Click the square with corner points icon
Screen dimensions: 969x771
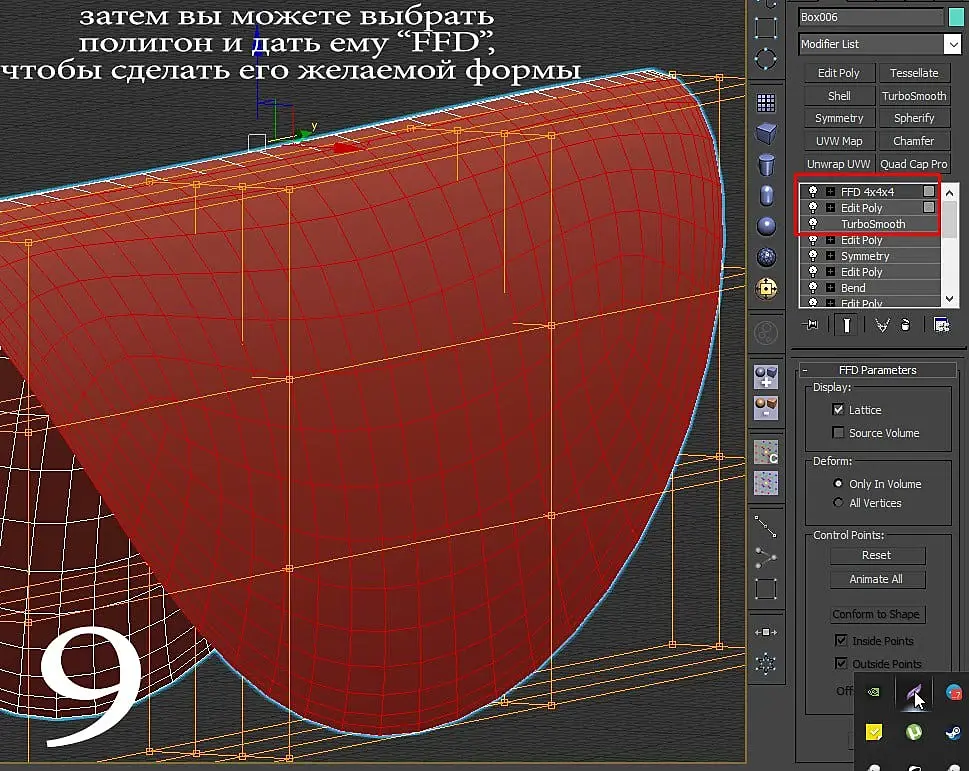[x=766, y=589]
